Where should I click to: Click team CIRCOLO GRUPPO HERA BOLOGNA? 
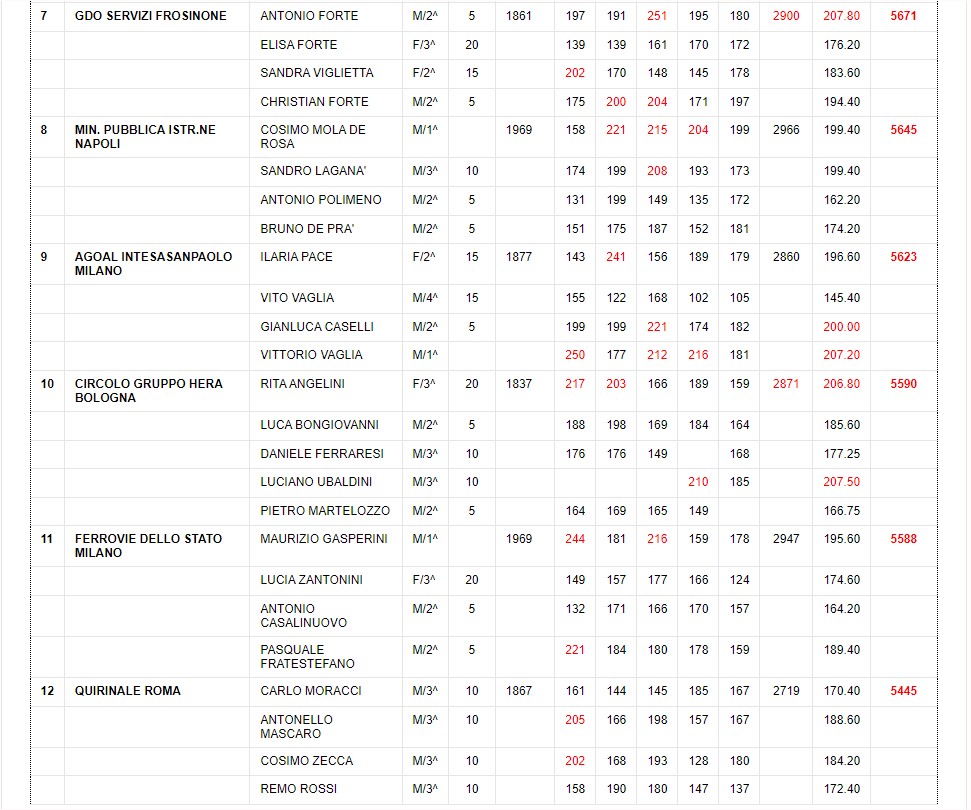tap(149, 391)
